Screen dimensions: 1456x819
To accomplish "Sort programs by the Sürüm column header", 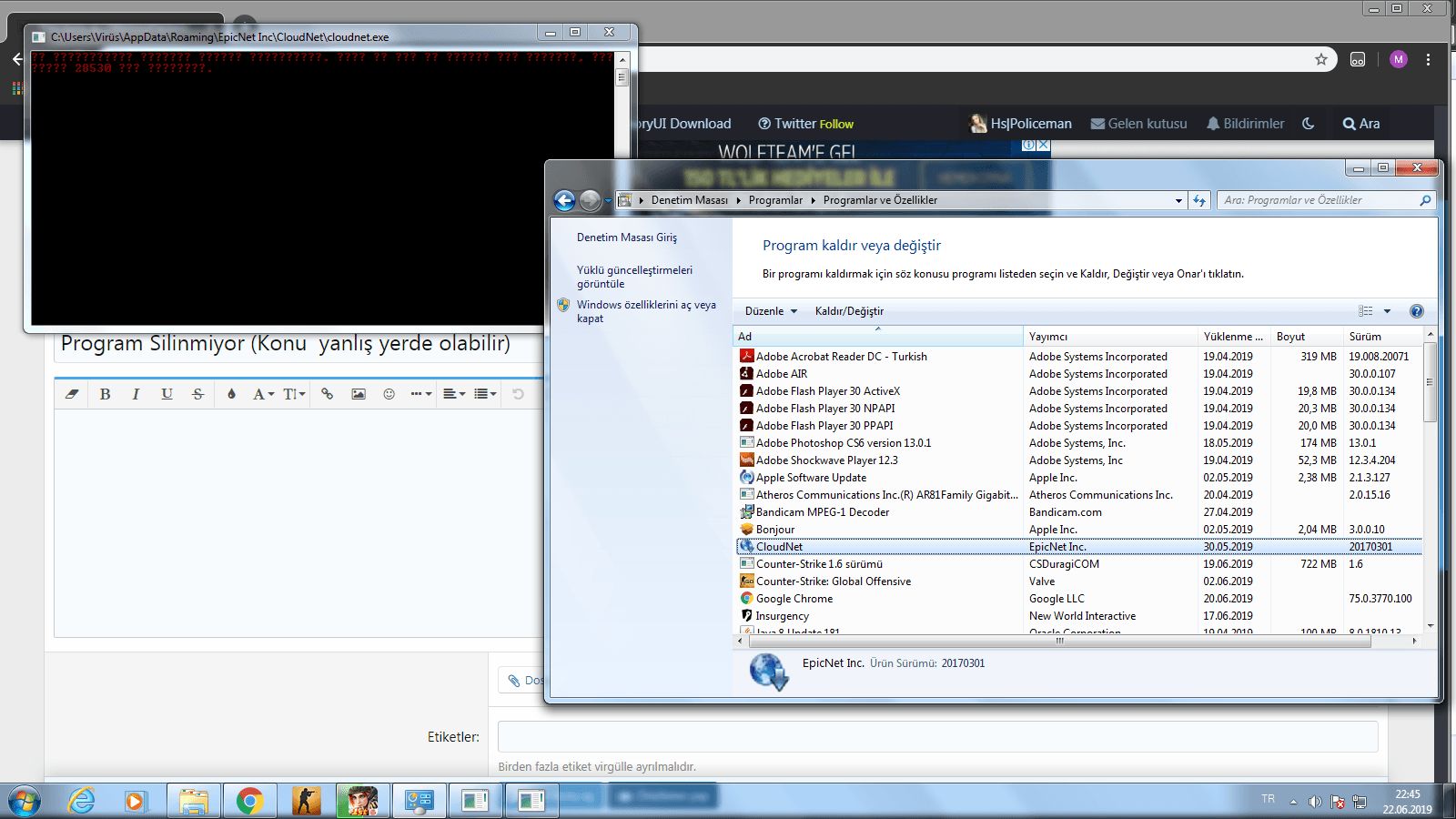I will click(x=1382, y=337).
